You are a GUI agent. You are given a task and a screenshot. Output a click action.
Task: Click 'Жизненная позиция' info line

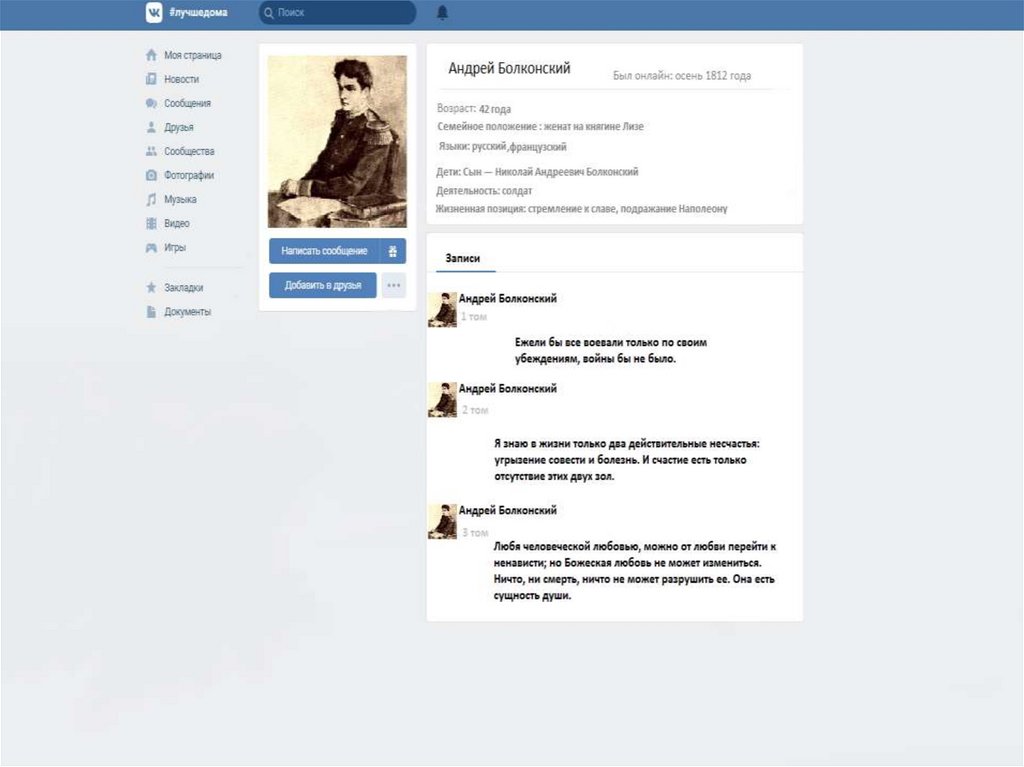pyautogui.click(x=581, y=209)
